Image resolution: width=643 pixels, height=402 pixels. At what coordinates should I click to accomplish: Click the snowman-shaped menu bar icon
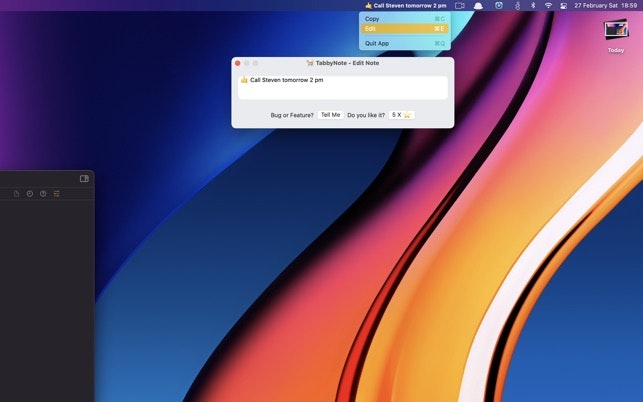518,6
